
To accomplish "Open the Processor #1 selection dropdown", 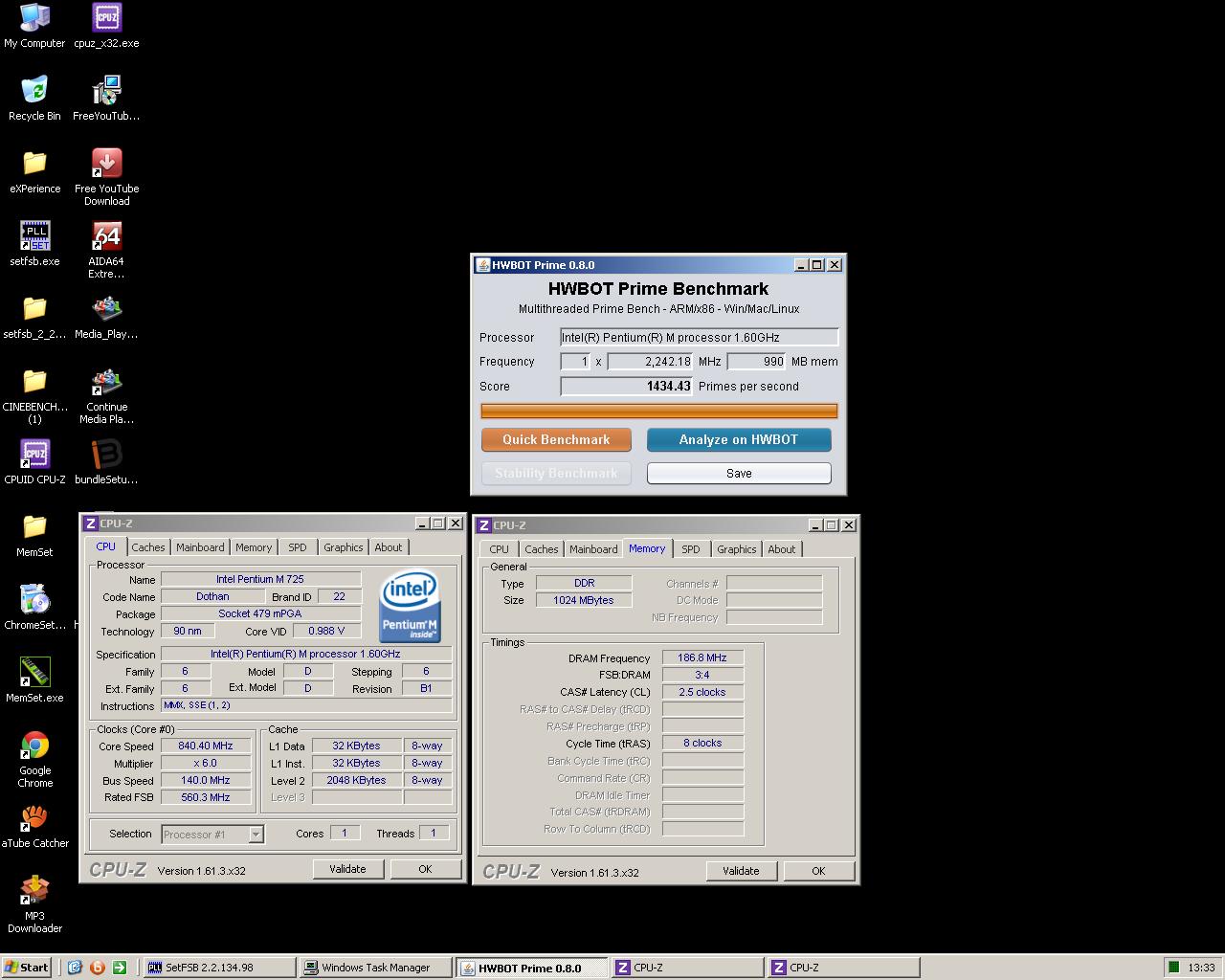I will (212, 835).
